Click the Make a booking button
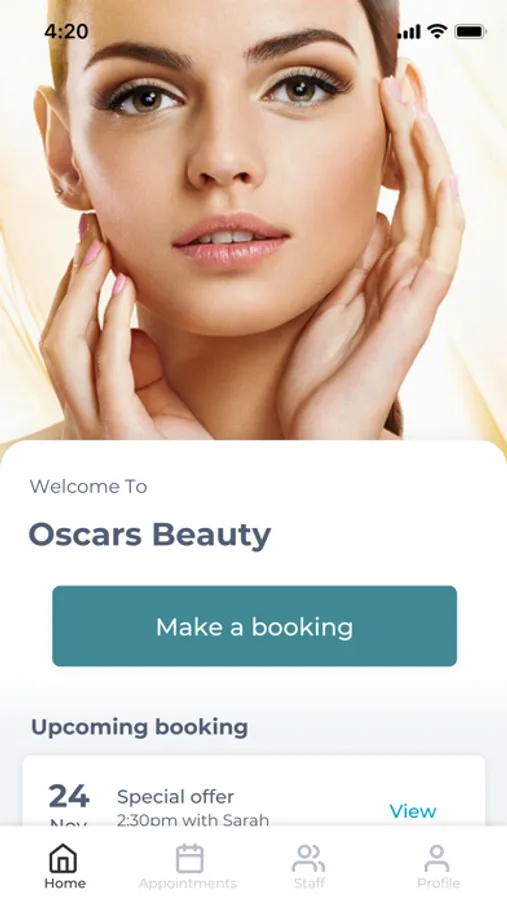Image resolution: width=507 pixels, height=900 pixels. [x=254, y=626]
